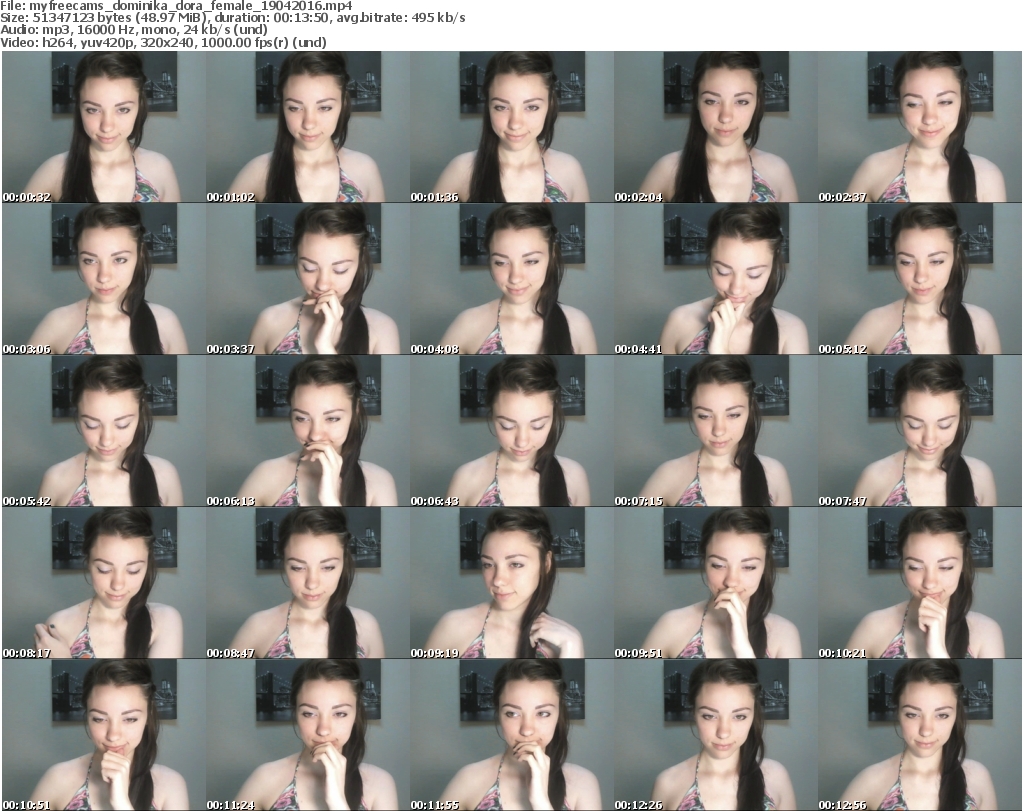Select the thumbnail stamped 00:12:56
The width and height of the screenshot is (1024, 811).
click(x=920, y=735)
